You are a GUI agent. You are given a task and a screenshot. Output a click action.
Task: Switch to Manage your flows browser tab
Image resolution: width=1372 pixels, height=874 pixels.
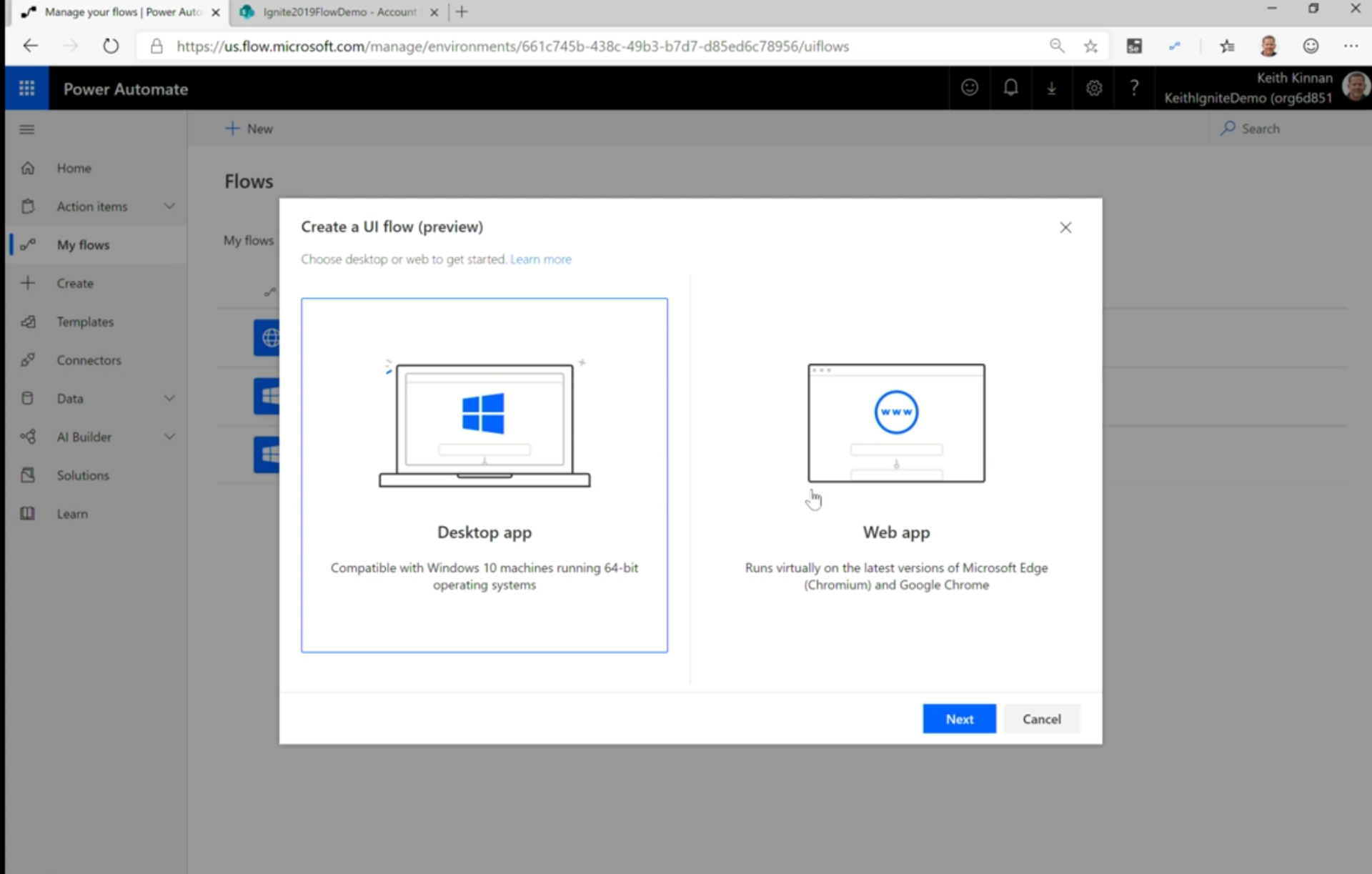pyautogui.click(x=118, y=12)
